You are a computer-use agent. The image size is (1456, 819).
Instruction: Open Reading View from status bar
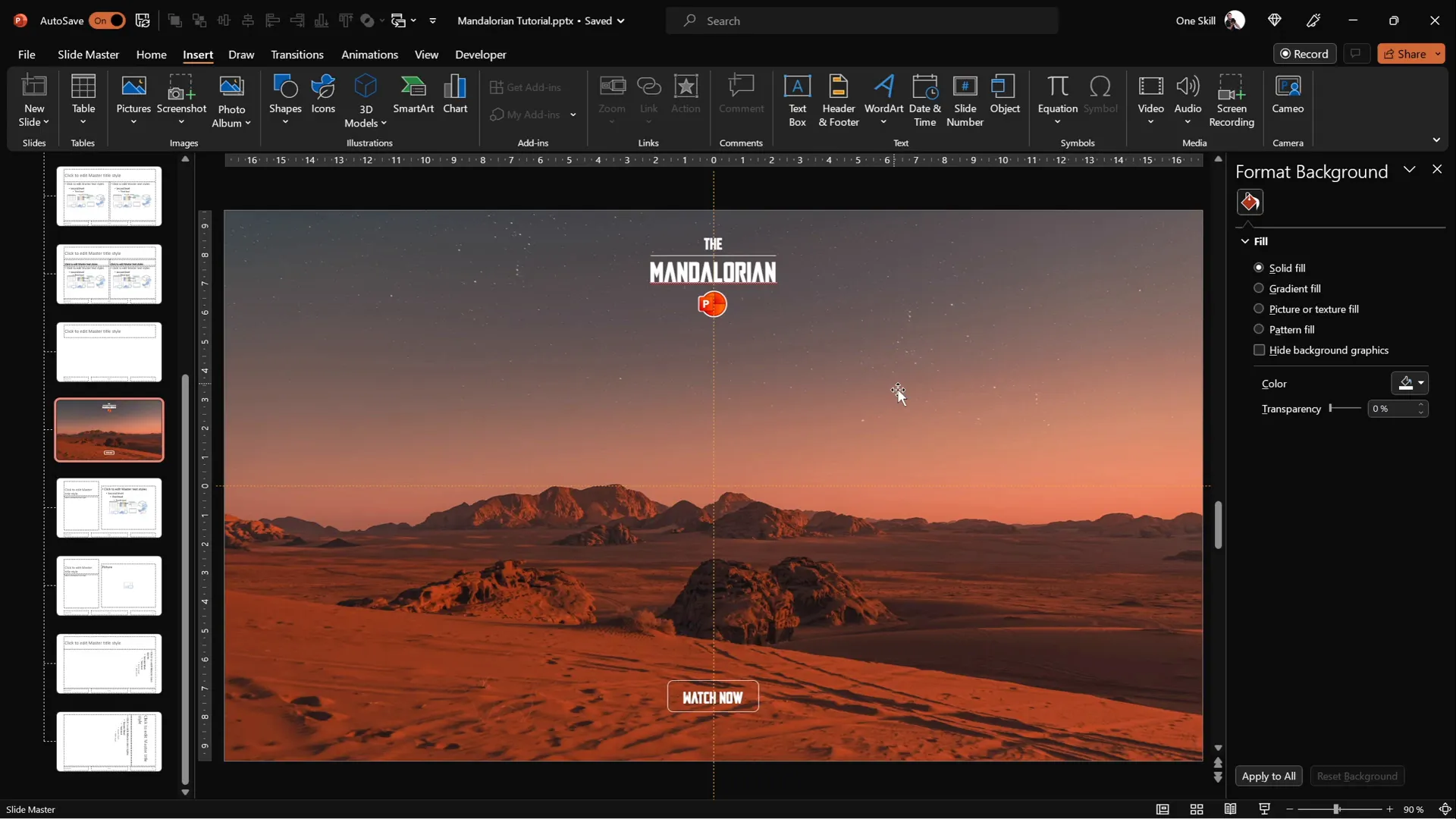coord(1230,809)
